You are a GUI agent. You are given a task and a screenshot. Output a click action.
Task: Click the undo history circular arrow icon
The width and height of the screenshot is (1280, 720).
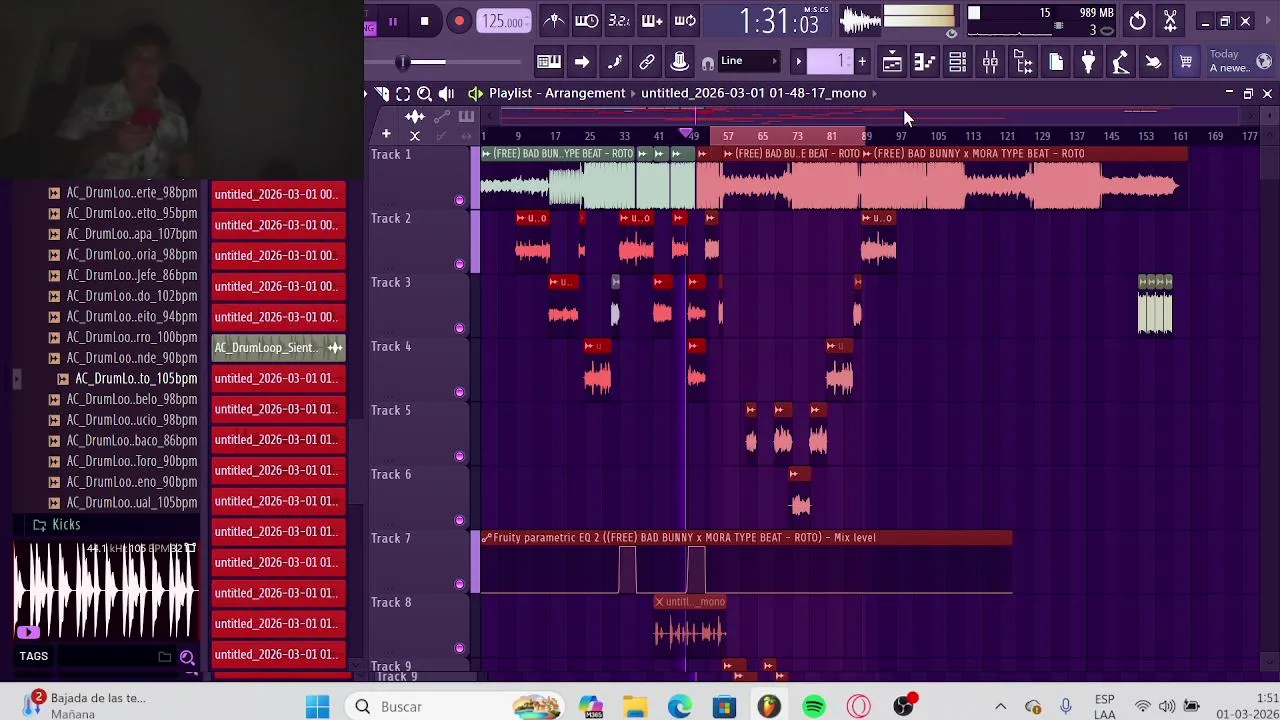click(1138, 21)
